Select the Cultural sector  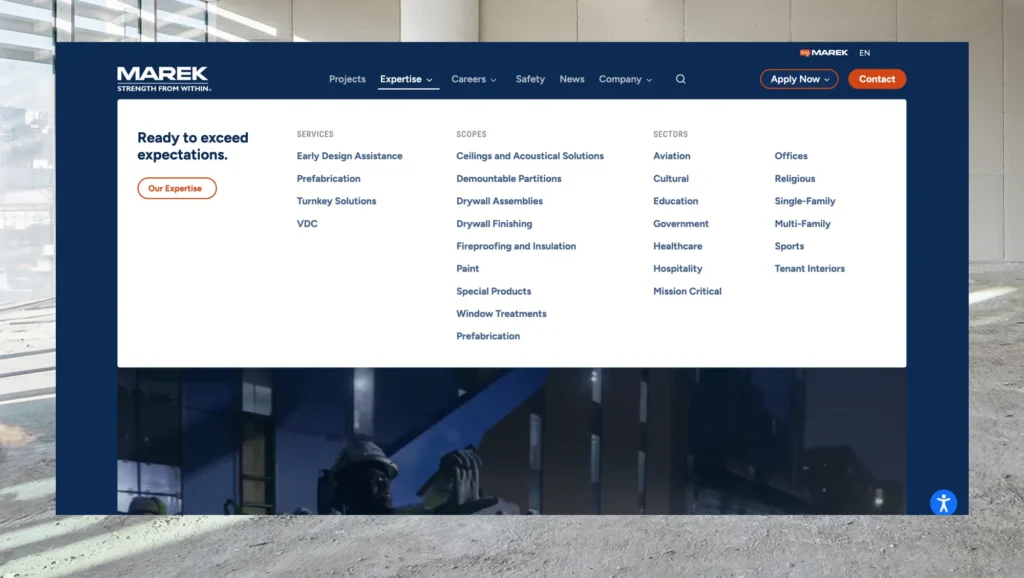pos(671,178)
